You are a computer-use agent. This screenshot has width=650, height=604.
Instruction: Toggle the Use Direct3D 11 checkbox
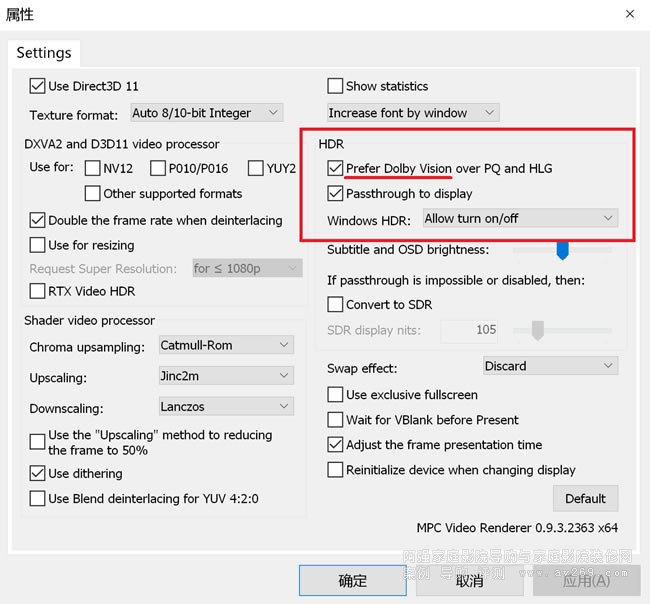click(x=38, y=86)
